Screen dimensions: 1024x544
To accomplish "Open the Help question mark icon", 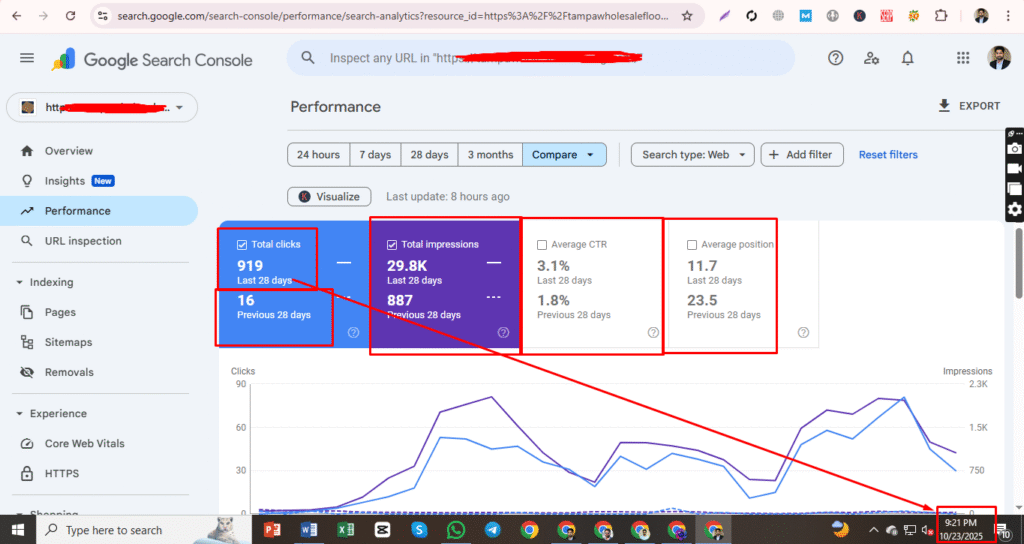I will coord(835,58).
